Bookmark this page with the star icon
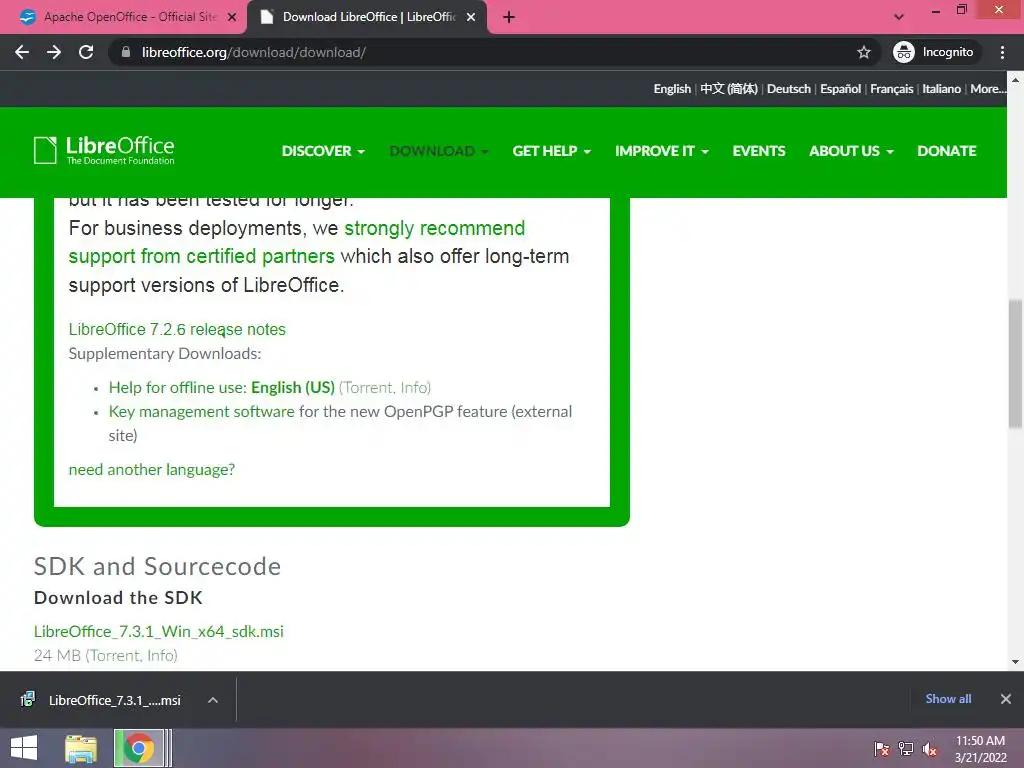 coord(863,52)
